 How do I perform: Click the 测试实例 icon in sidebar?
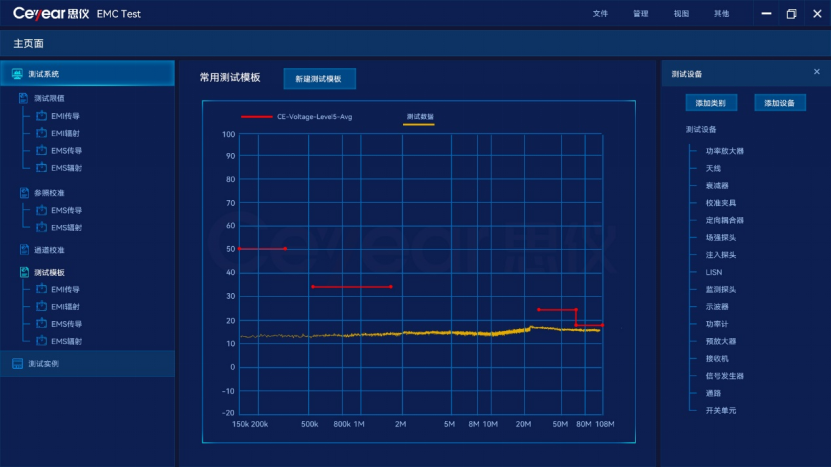coord(17,364)
